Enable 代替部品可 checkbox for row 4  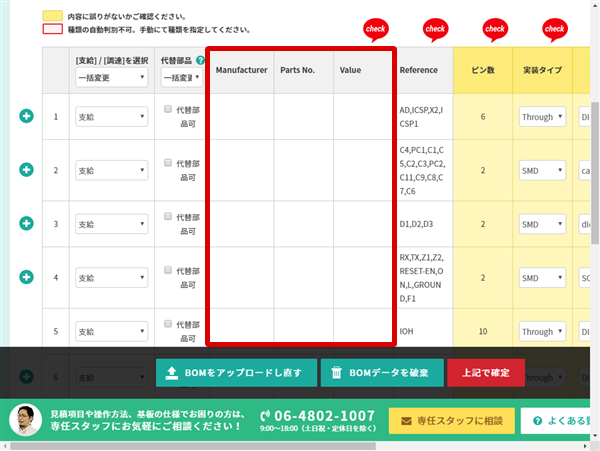168,270
